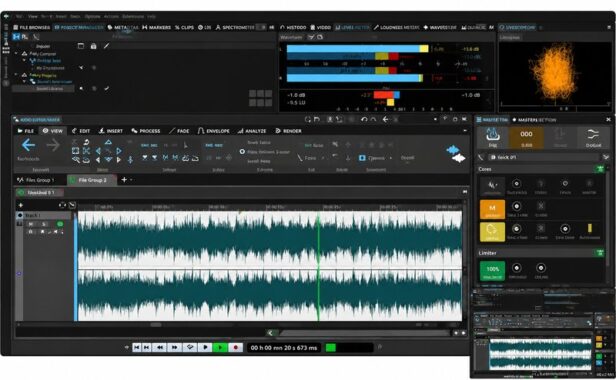Open the Process ribbon tab

tap(146, 131)
